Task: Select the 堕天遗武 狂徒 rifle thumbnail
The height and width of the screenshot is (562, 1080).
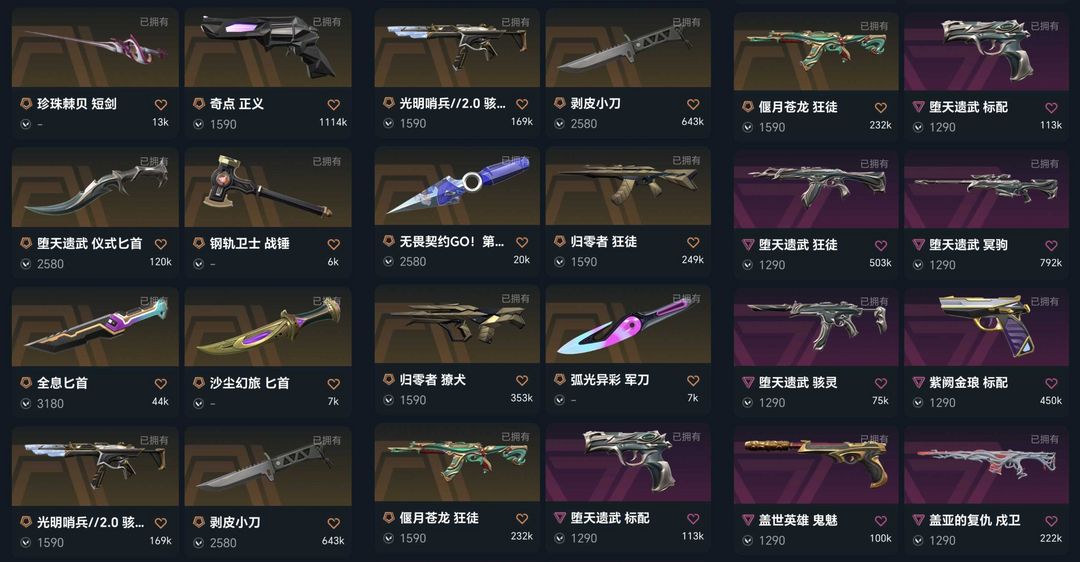Action: tap(816, 189)
